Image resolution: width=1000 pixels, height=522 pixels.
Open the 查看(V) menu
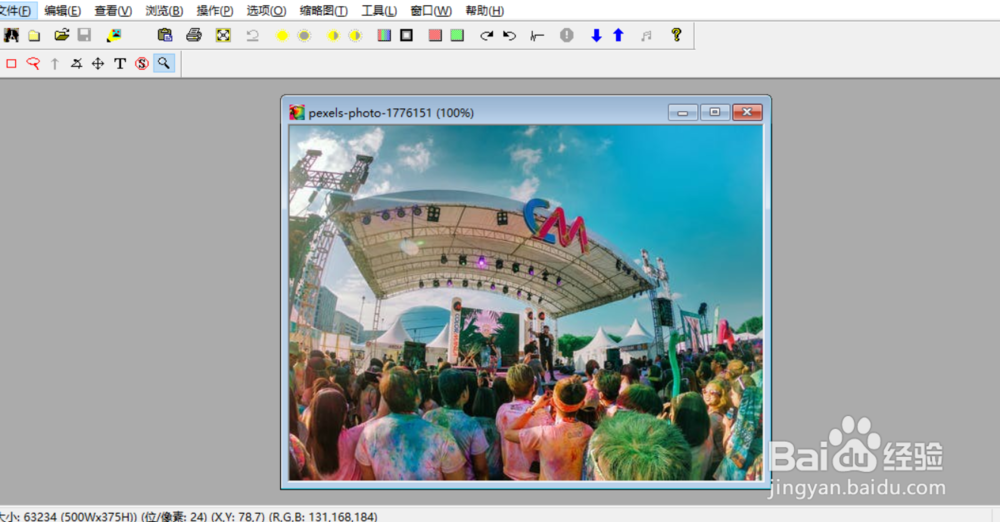[x=113, y=11]
